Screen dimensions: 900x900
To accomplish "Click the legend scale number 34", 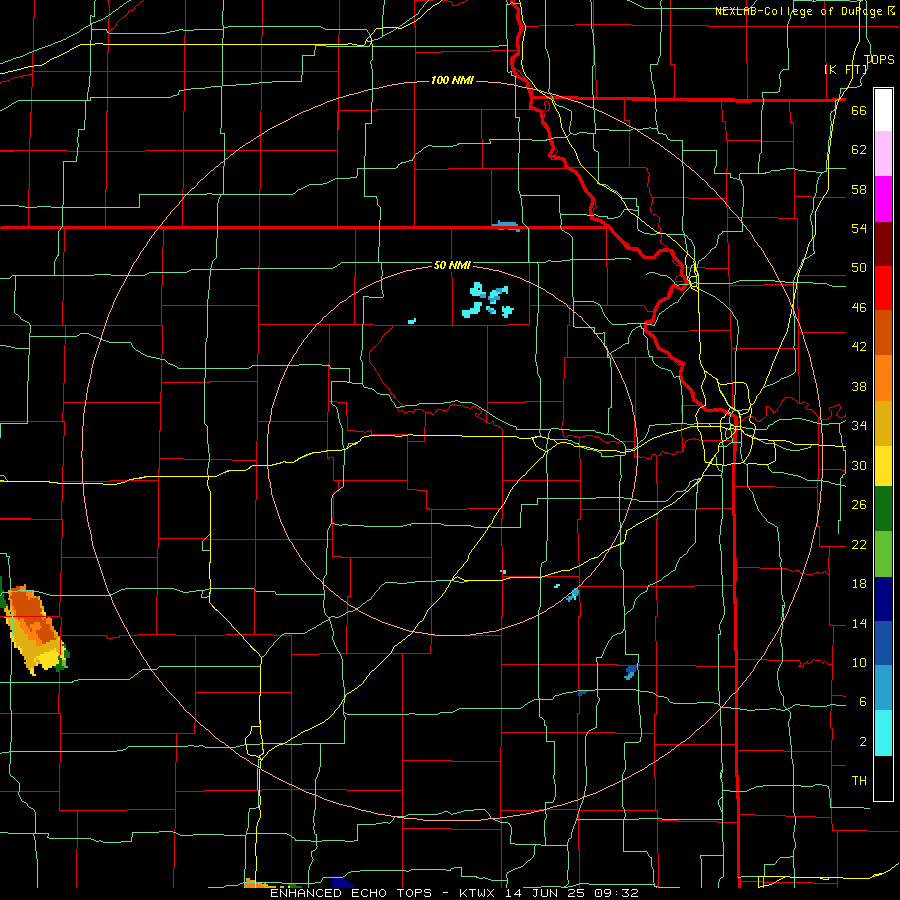I will tap(859, 426).
